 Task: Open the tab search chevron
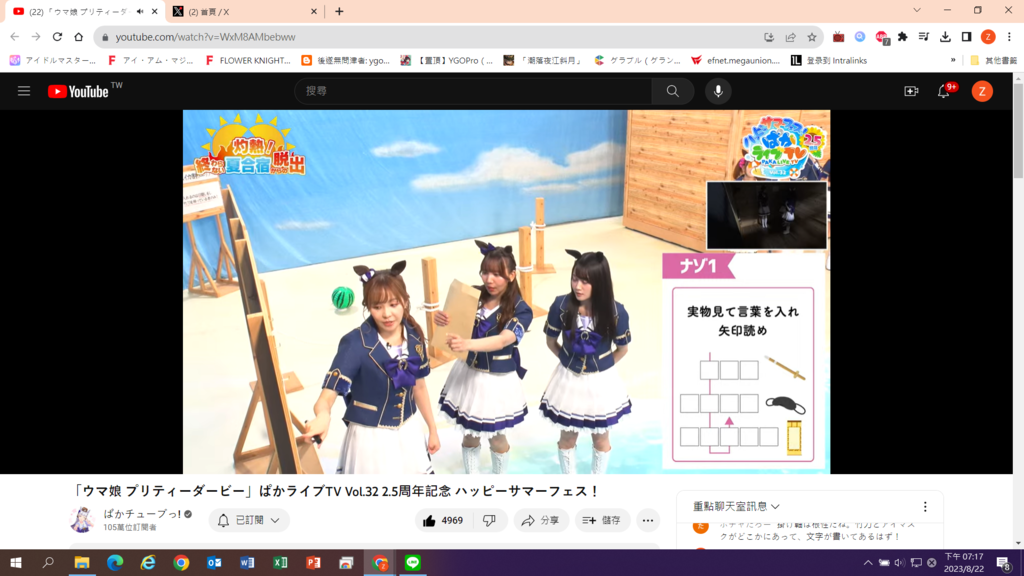point(917,10)
